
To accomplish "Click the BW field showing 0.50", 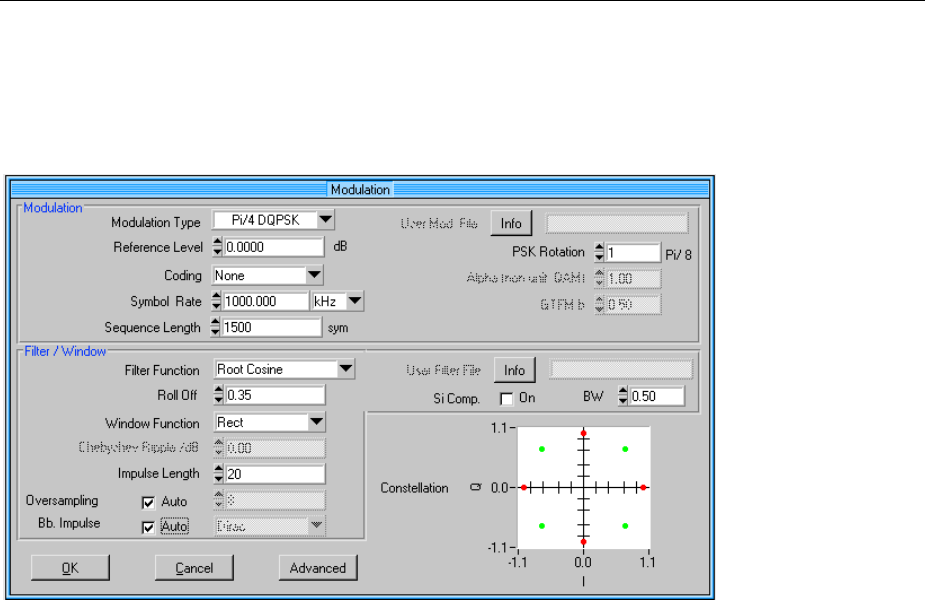I will [x=657, y=396].
